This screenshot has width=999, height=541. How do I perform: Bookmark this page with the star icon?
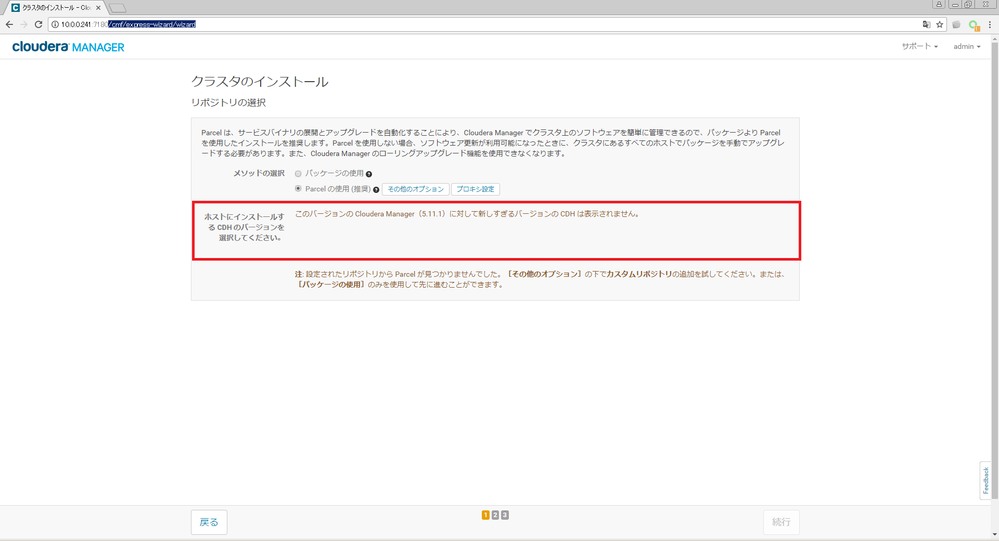(x=939, y=24)
